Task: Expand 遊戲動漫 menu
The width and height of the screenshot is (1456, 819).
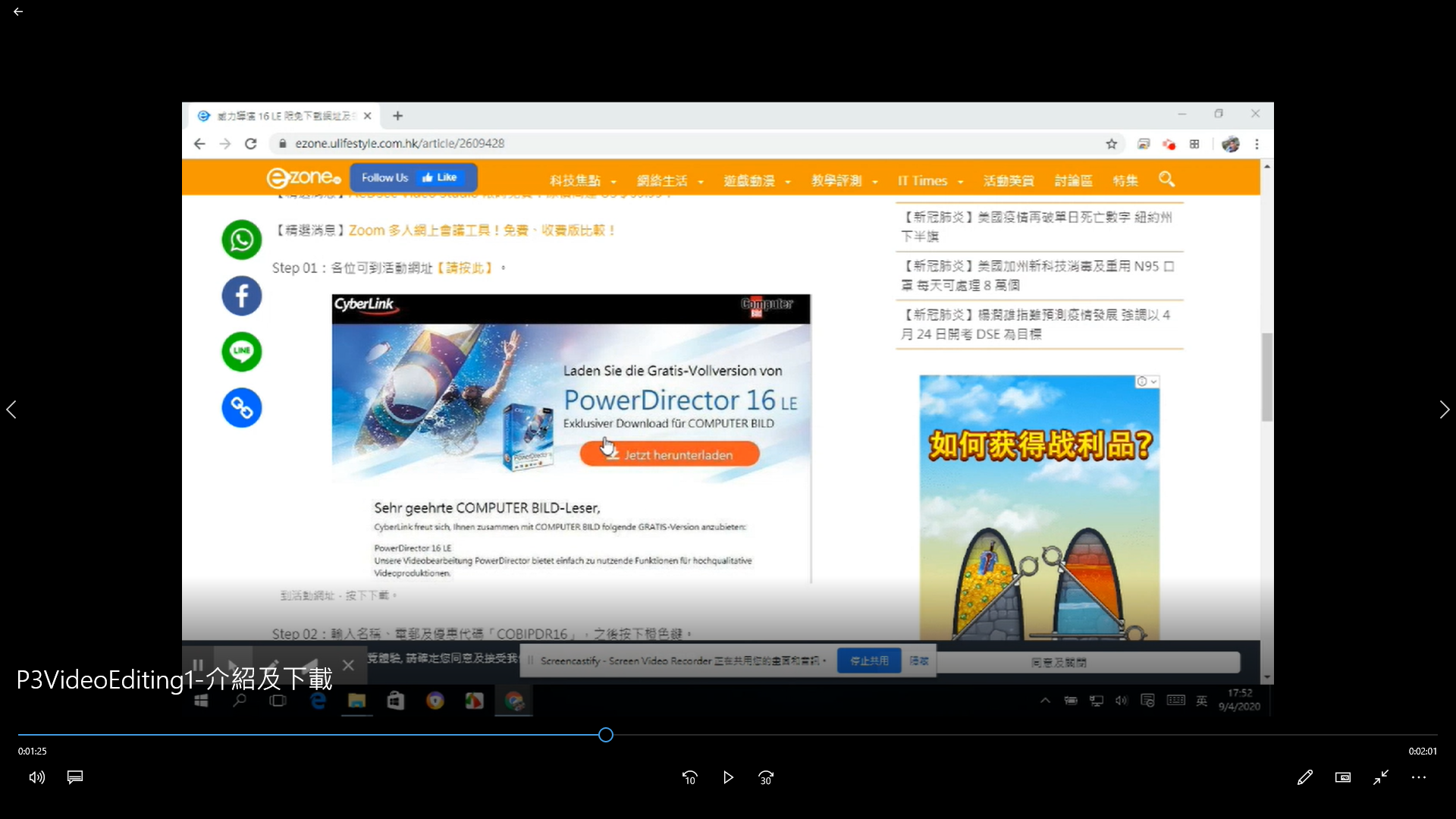Action: pyautogui.click(x=757, y=181)
